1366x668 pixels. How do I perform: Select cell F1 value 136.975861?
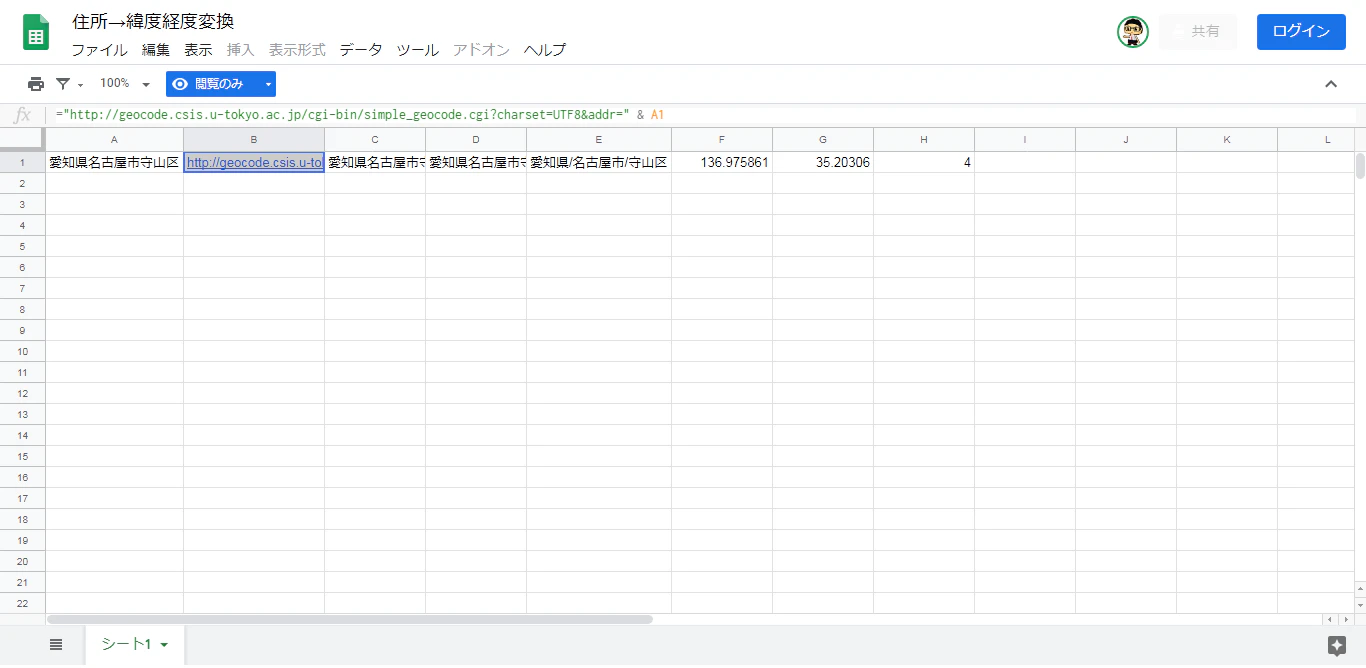[x=722, y=162]
